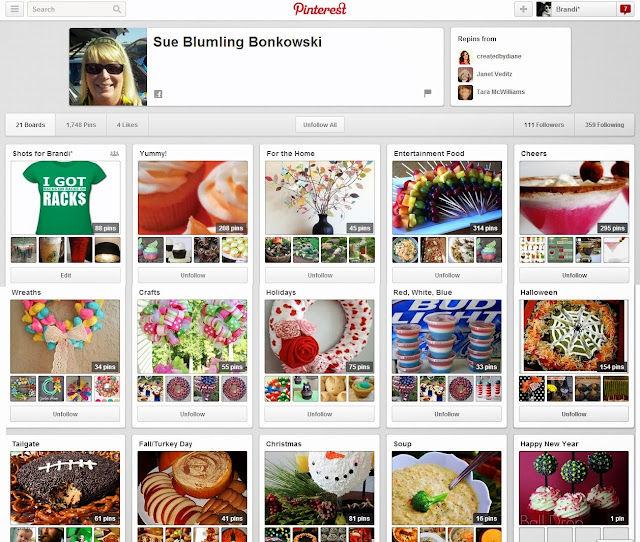Click the search magnifier icon
The image size is (640, 542).
pyautogui.click(x=117, y=9)
